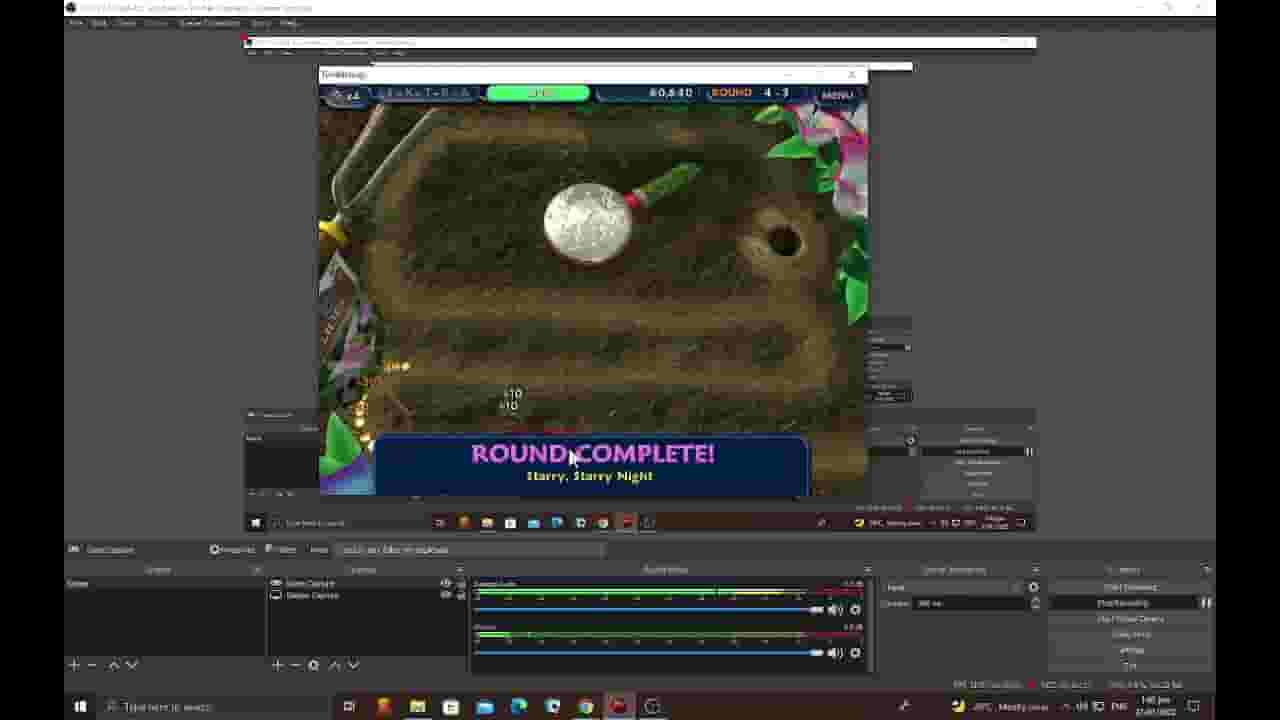Adjust Mic/Aux volume slider

click(x=648, y=653)
